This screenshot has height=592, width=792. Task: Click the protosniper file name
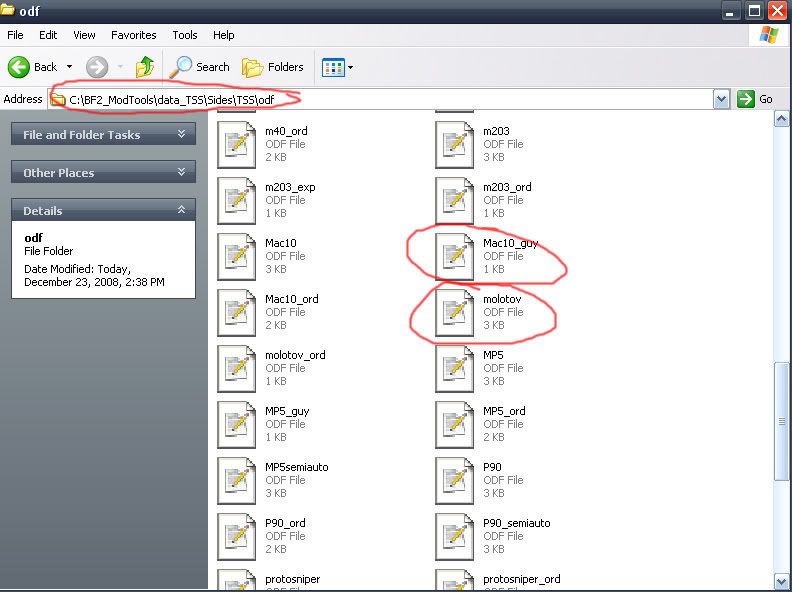292,579
